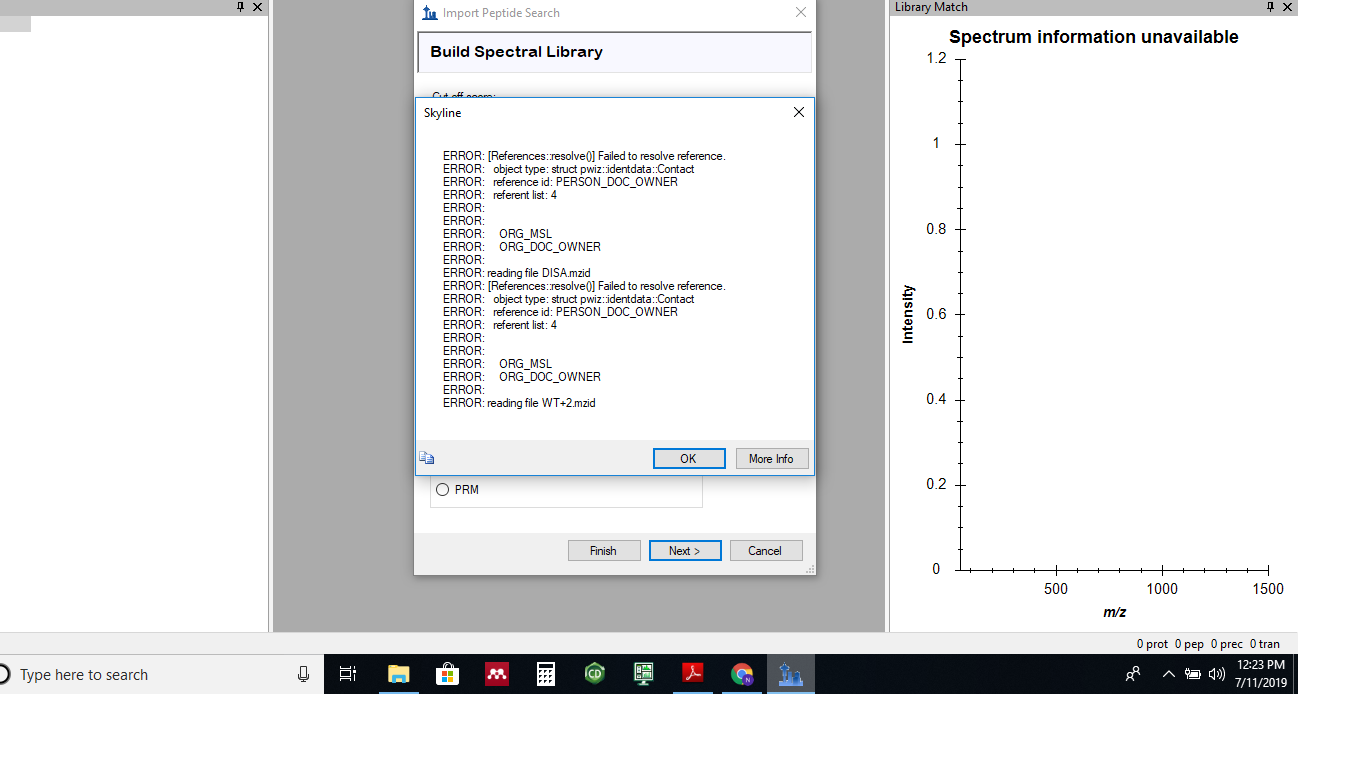Open the volume control in system tray

tap(1217, 675)
